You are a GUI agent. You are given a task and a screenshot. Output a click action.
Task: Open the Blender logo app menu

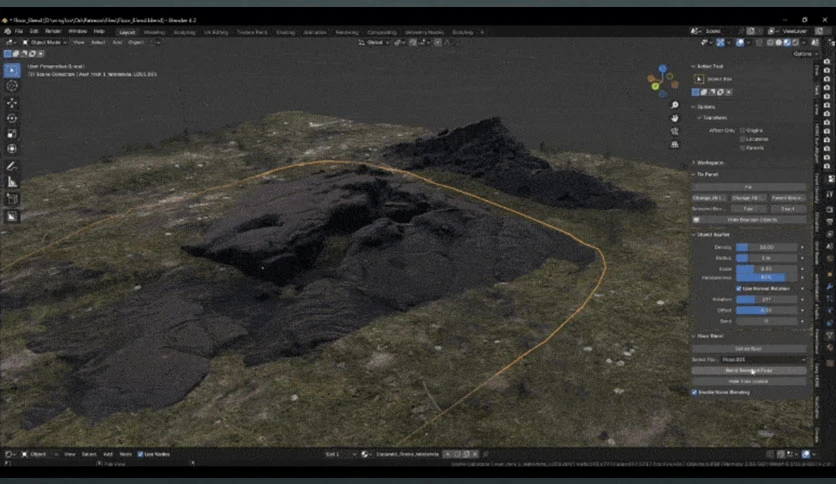(x=7, y=31)
